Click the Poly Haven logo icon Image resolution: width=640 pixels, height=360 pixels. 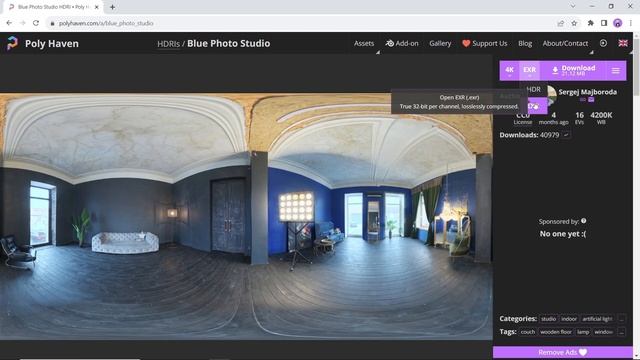pyautogui.click(x=12, y=43)
